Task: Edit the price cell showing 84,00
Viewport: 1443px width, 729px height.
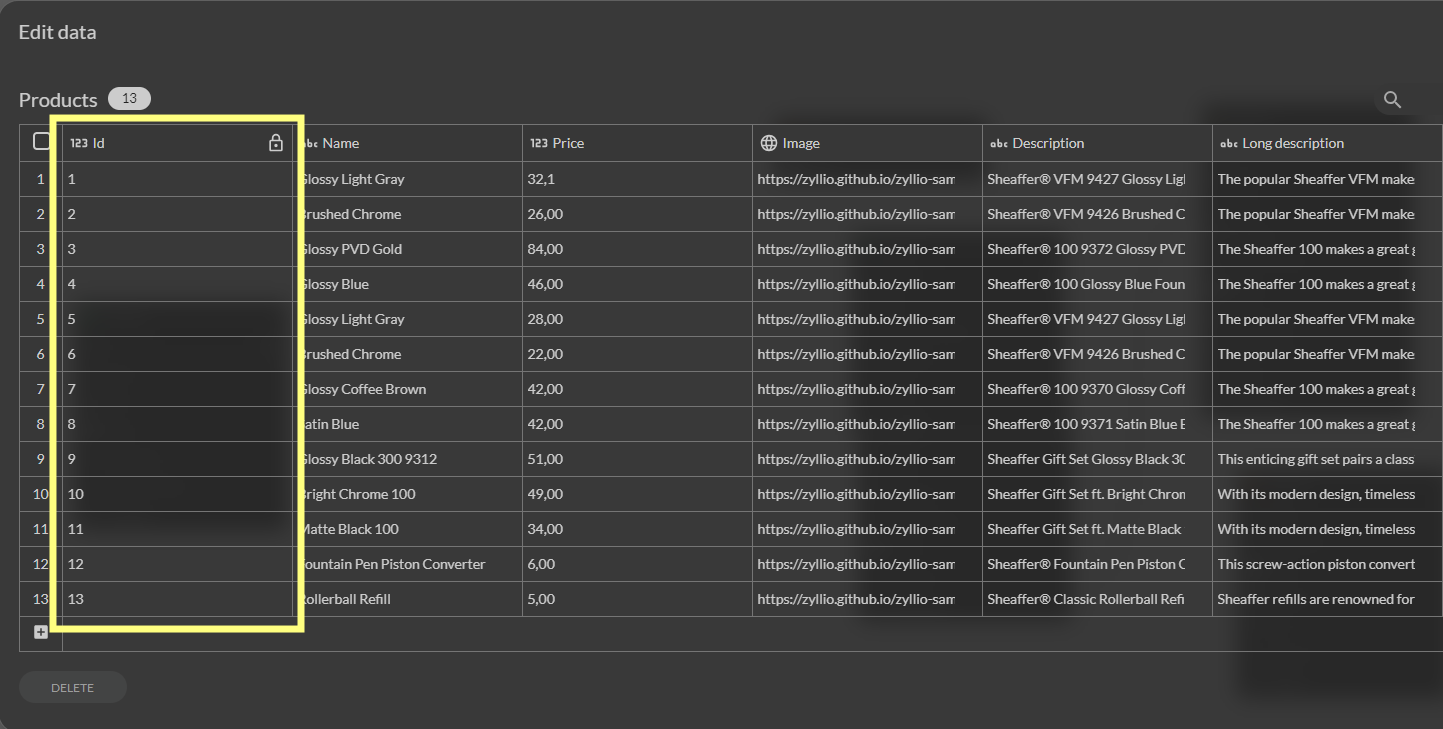Action: coord(545,249)
